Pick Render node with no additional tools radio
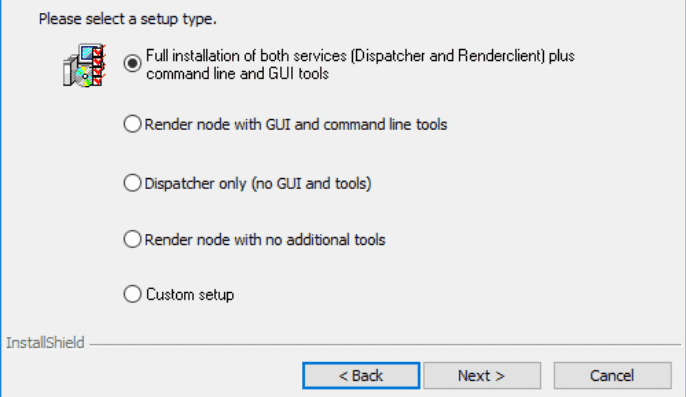 (x=132, y=239)
